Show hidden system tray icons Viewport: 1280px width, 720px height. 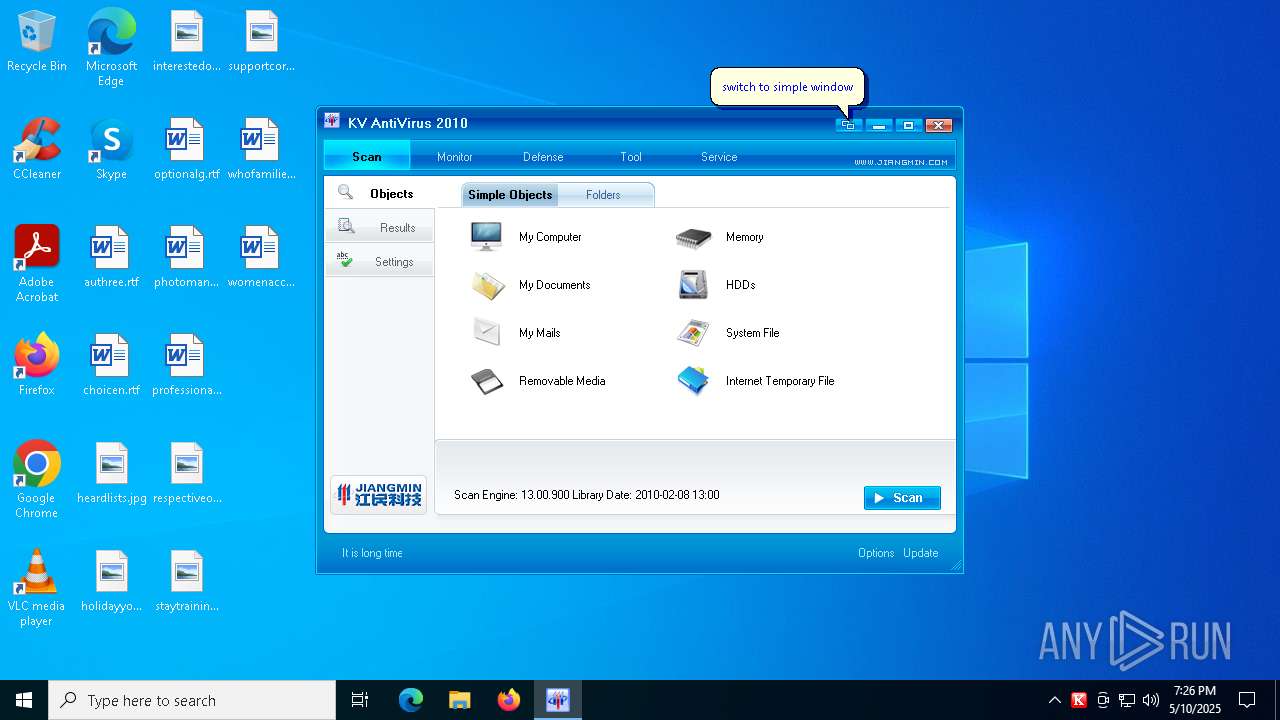[1054, 700]
